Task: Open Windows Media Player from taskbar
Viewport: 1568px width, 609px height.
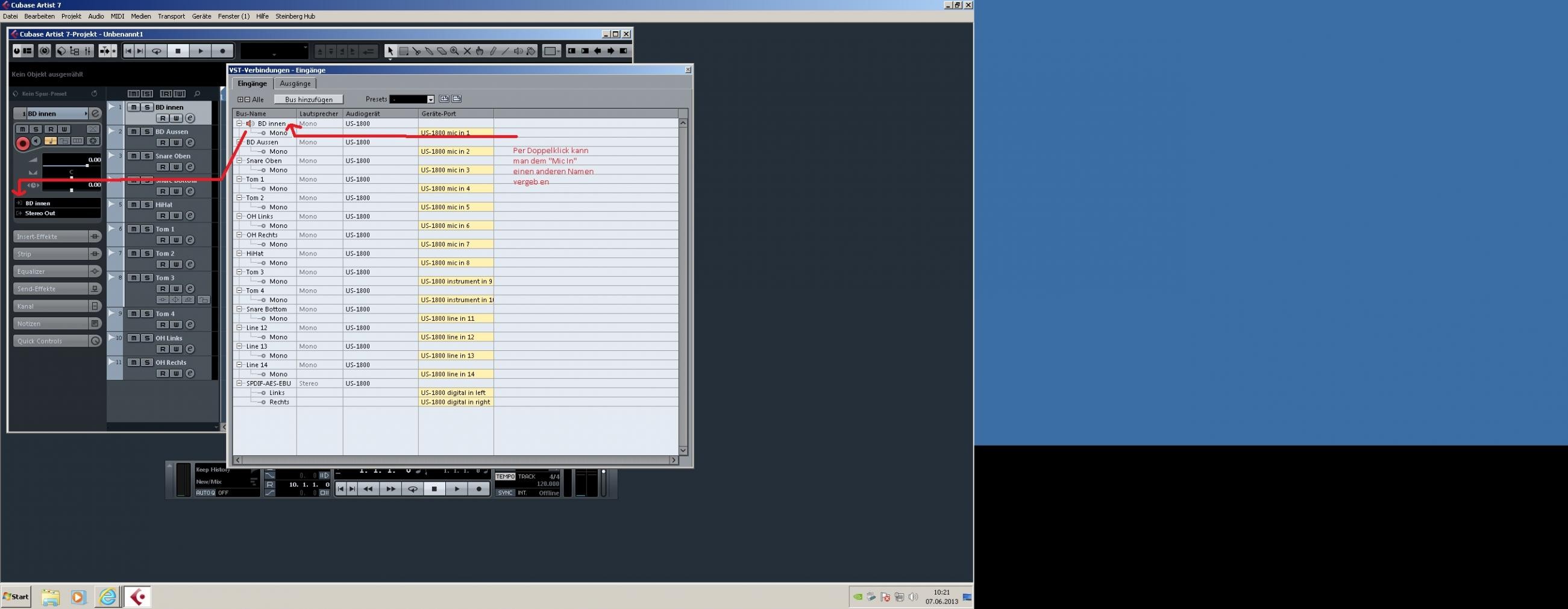Action: click(78, 597)
